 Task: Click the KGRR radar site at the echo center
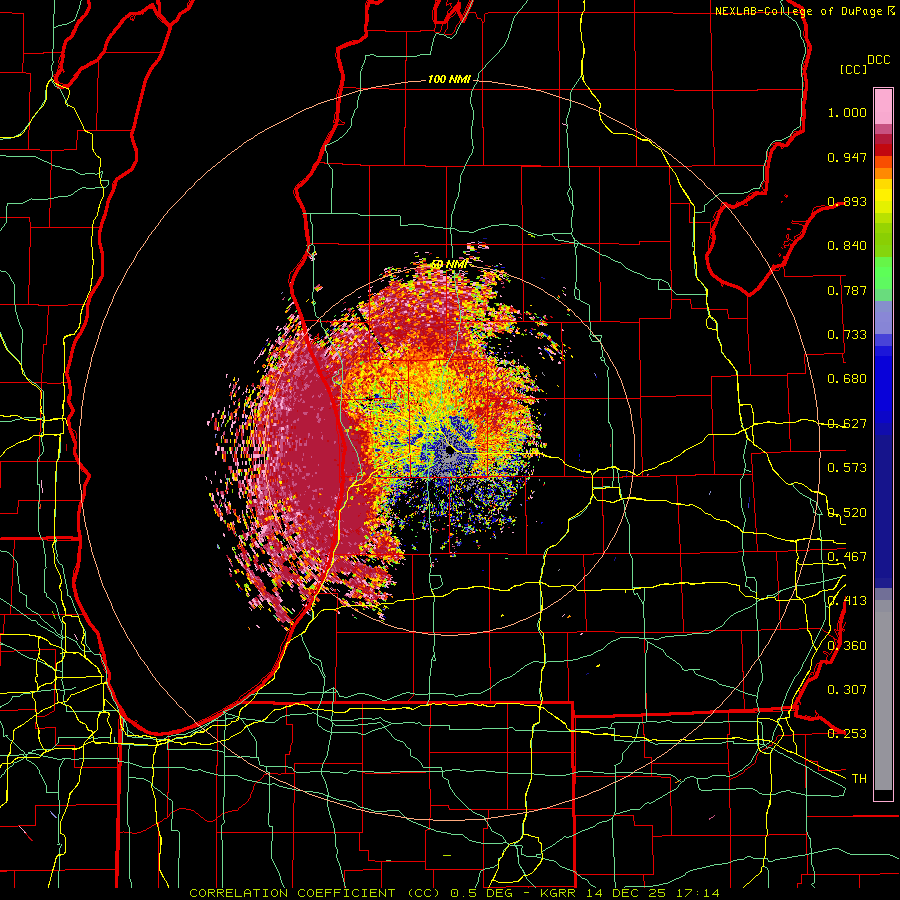[x=449, y=451]
